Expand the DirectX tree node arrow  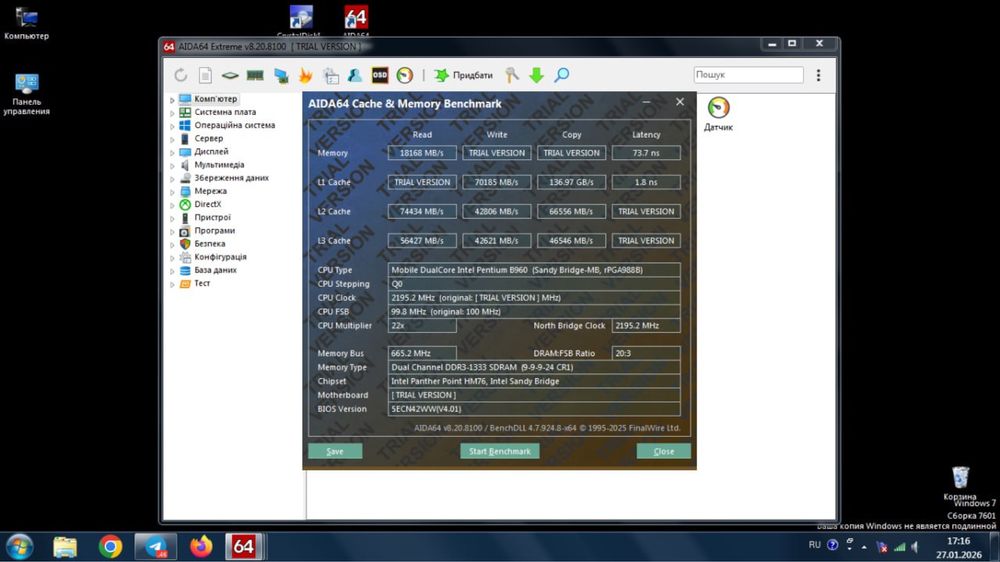pos(172,205)
